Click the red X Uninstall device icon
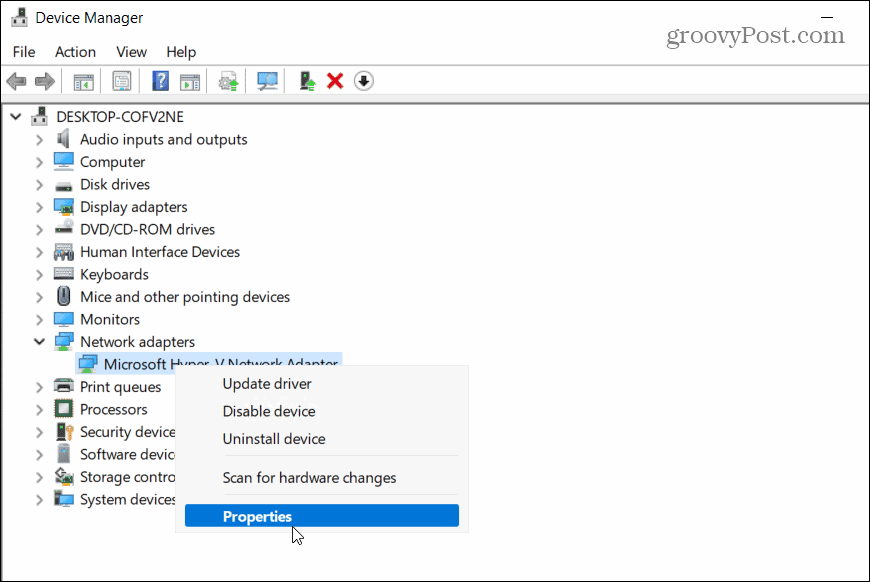Image resolution: width=870 pixels, height=582 pixels. [335, 82]
